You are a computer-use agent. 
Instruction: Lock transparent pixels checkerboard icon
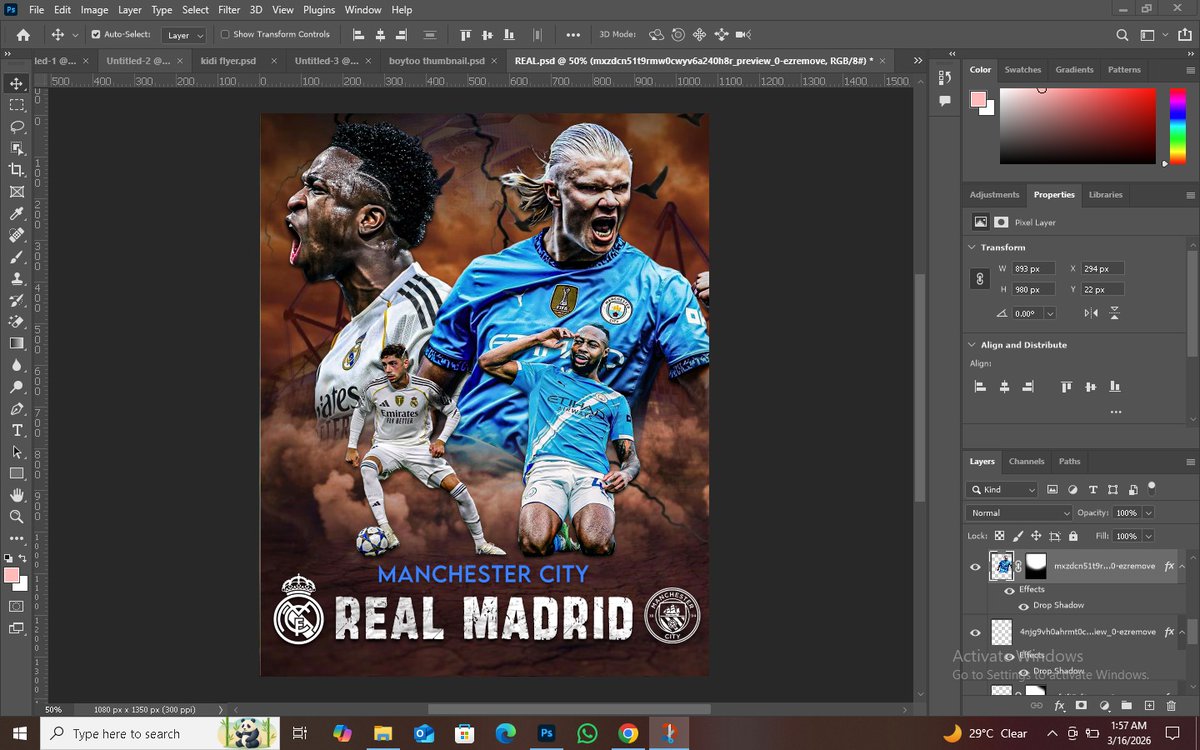tap(999, 536)
